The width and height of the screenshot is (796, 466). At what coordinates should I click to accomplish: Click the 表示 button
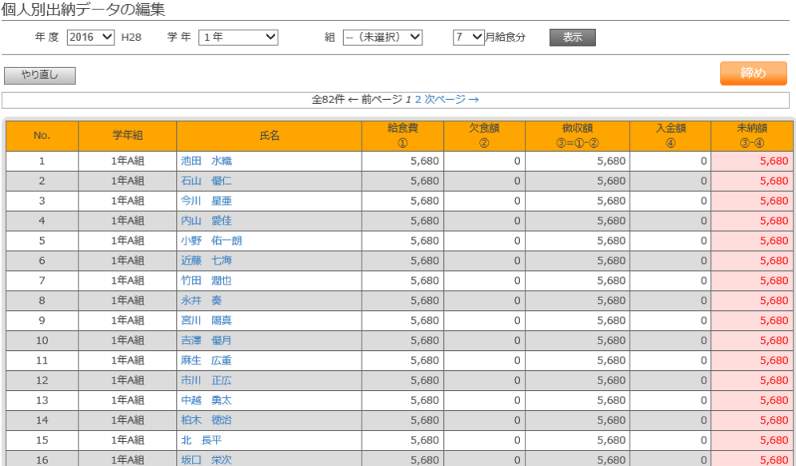point(572,38)
